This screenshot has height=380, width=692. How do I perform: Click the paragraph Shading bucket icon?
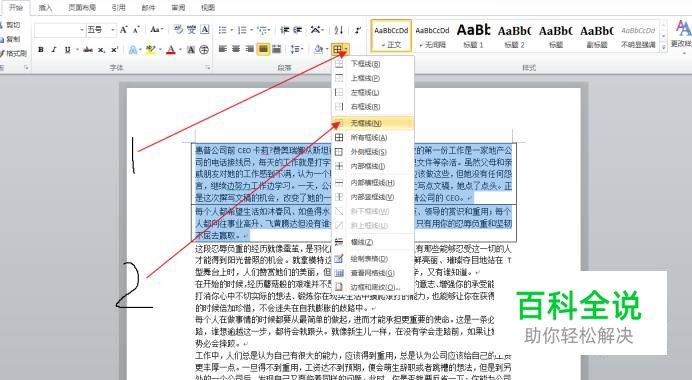pos(318,49)
